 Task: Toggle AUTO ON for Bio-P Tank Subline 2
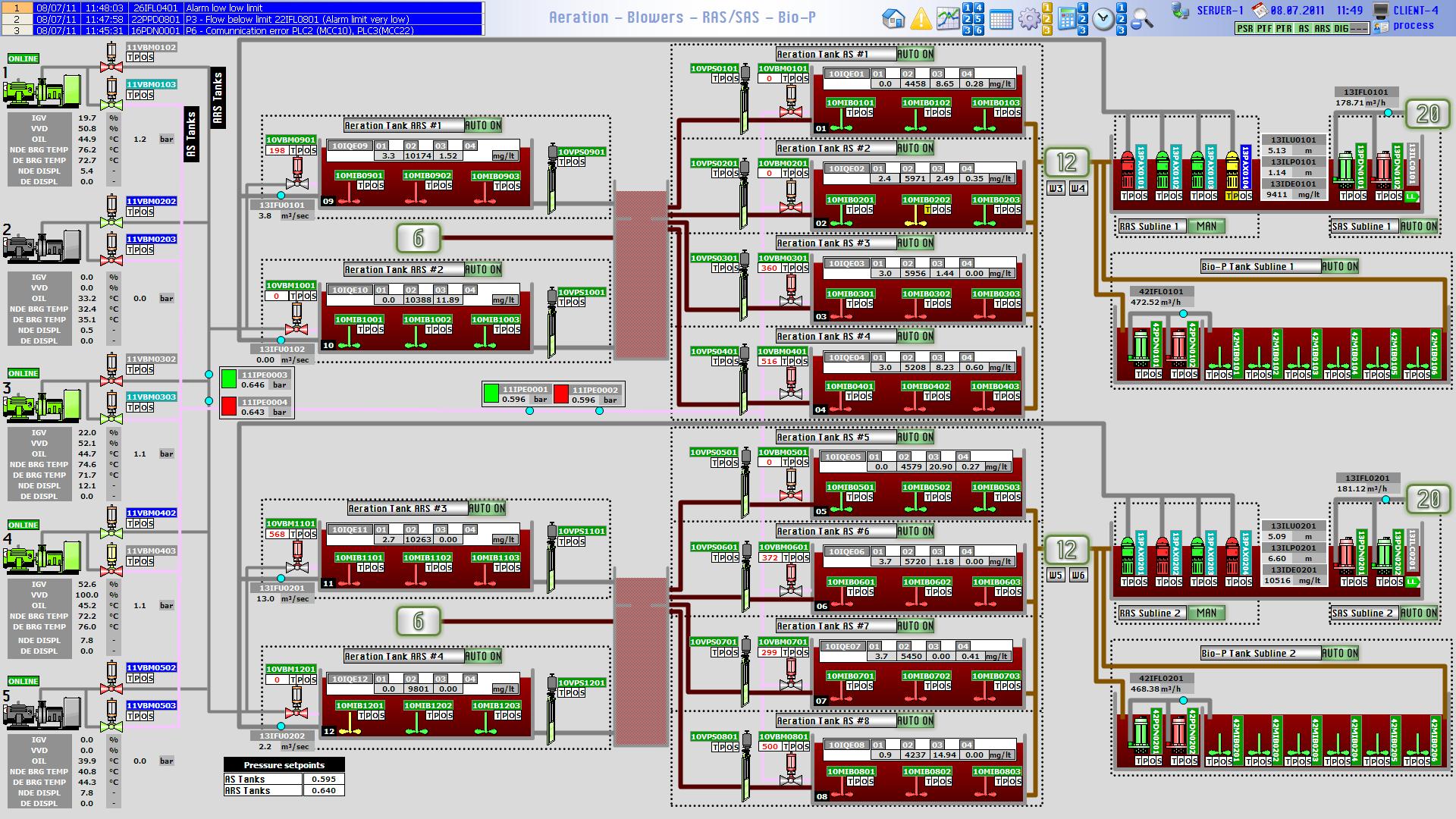tap(1340, 653)
